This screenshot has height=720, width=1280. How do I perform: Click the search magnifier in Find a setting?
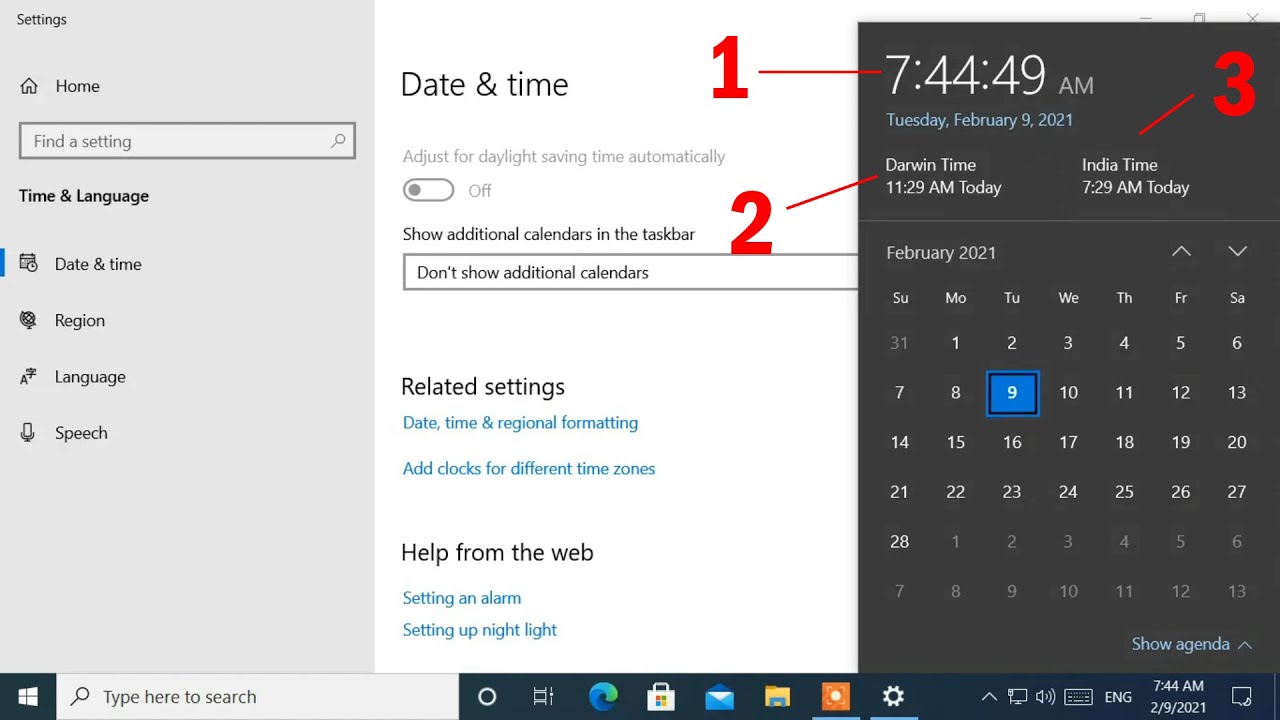(x=338, y=141)
